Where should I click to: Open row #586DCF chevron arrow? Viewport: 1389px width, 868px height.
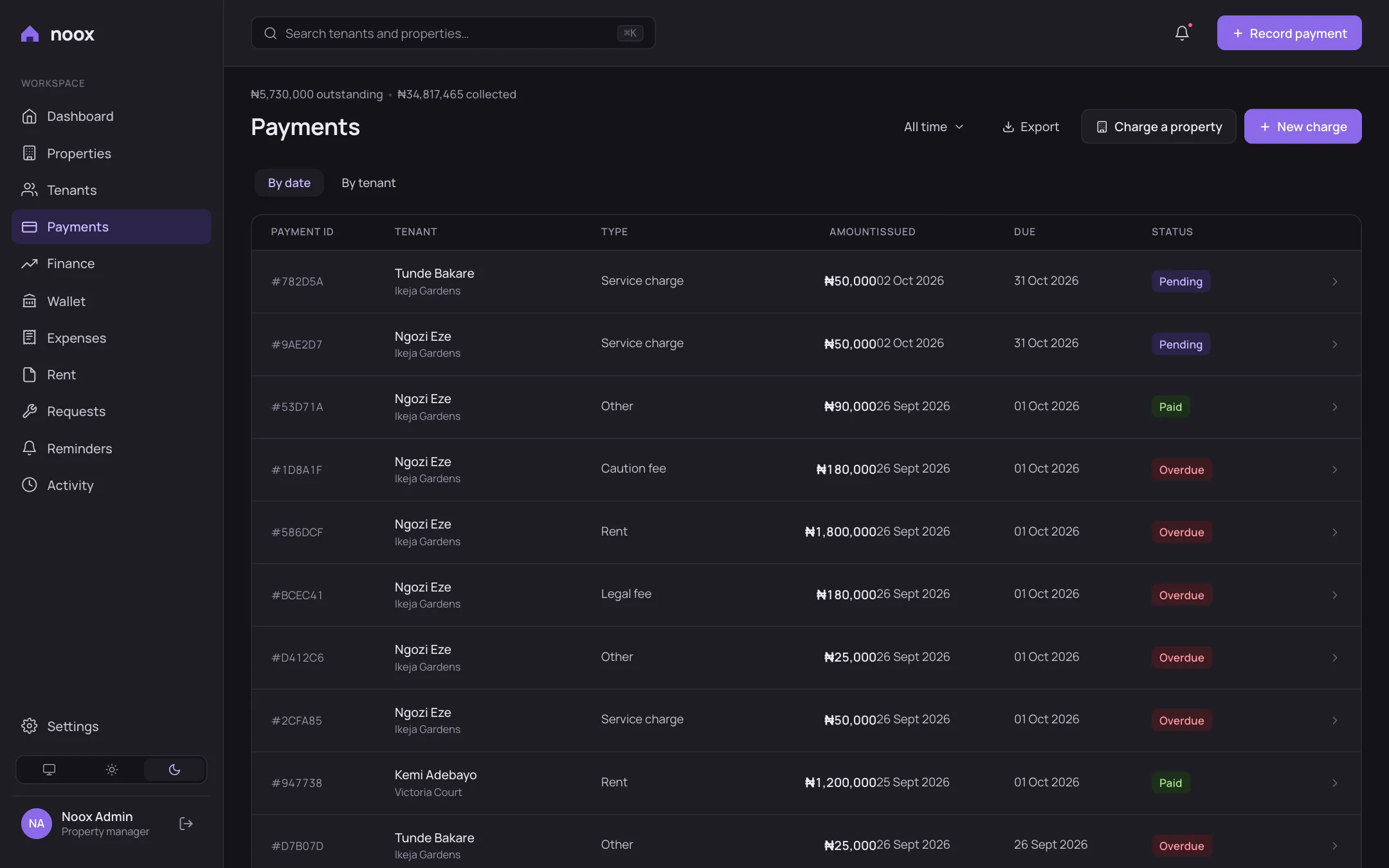pos(1335,532)
